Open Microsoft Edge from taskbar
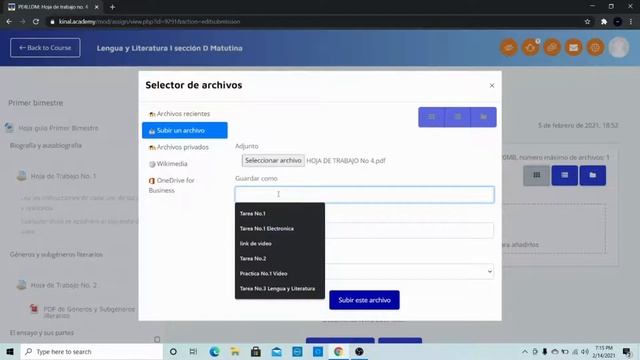The width and height of the screenshot is (640, 360). tap(214, 351)
